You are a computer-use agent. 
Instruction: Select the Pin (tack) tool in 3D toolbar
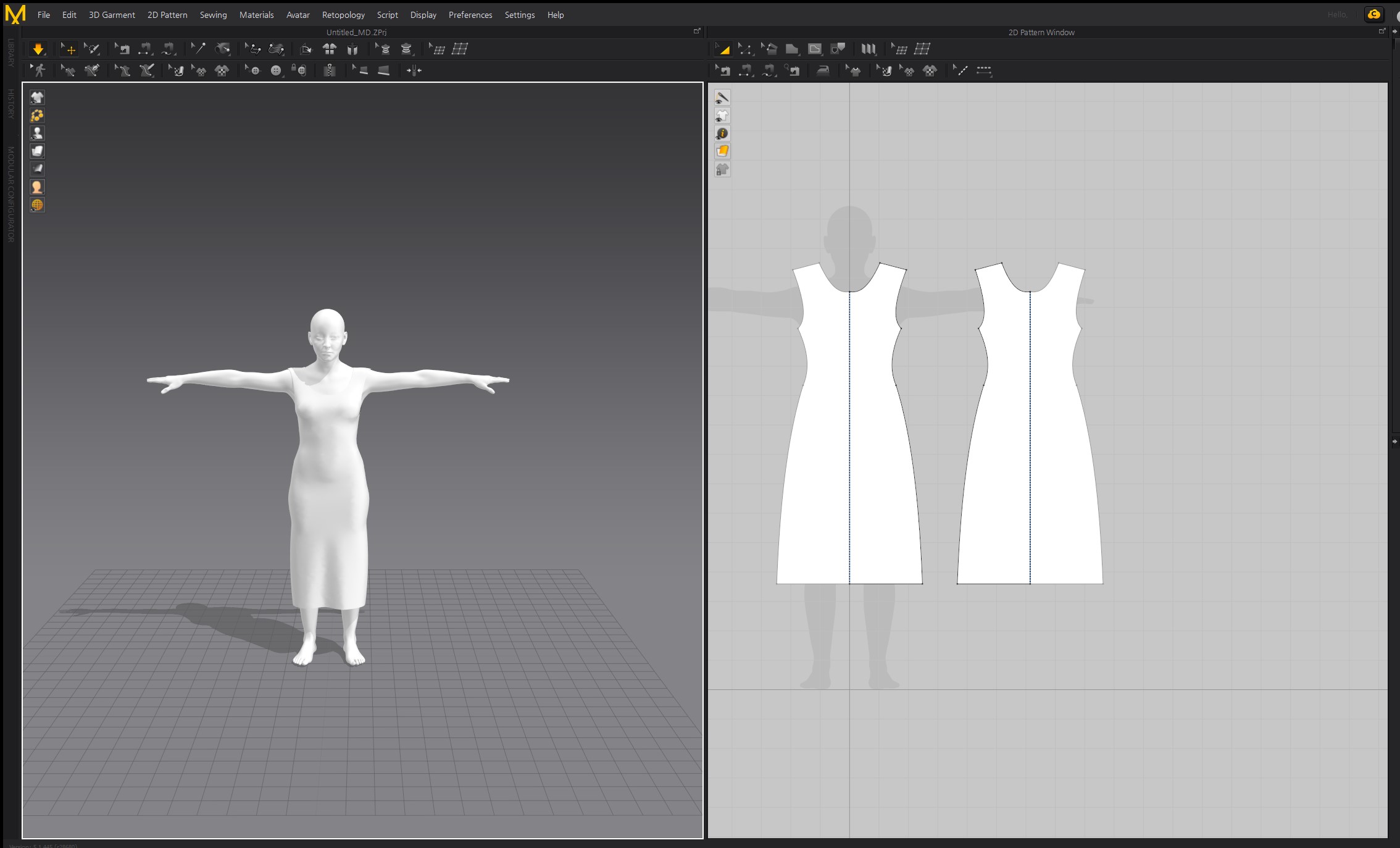coord(198,49)
